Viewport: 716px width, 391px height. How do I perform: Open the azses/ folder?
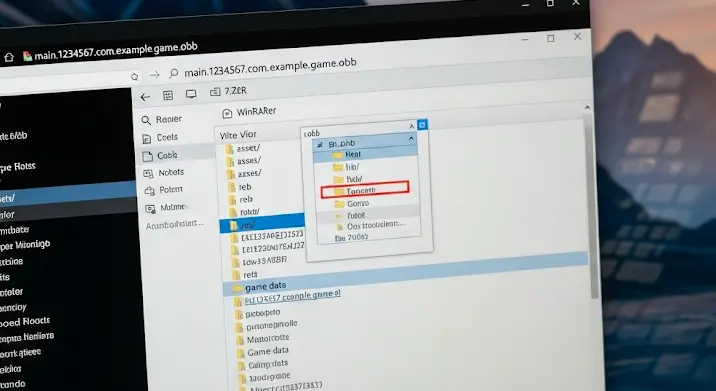point(244,174)
